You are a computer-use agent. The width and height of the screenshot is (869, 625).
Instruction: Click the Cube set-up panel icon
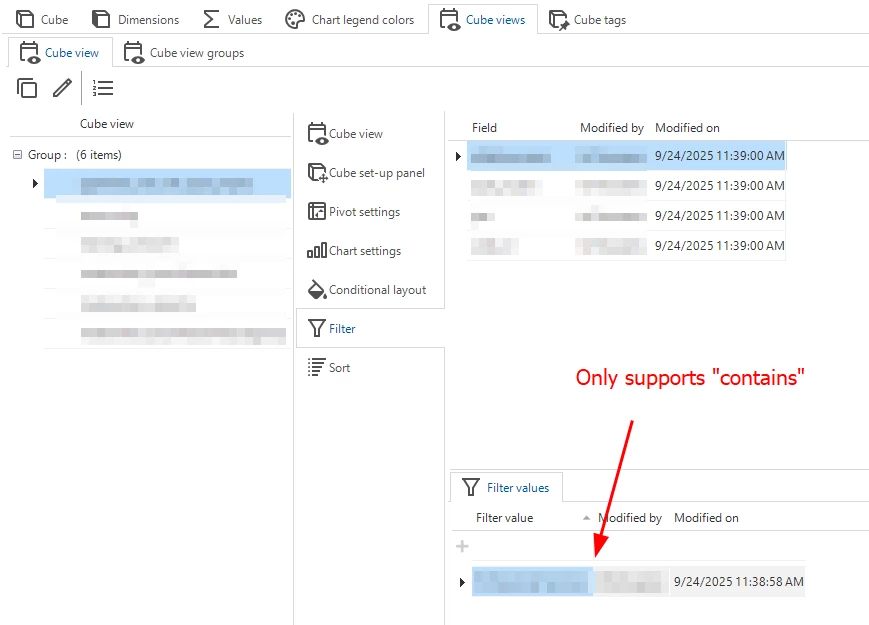click(318, 173)
